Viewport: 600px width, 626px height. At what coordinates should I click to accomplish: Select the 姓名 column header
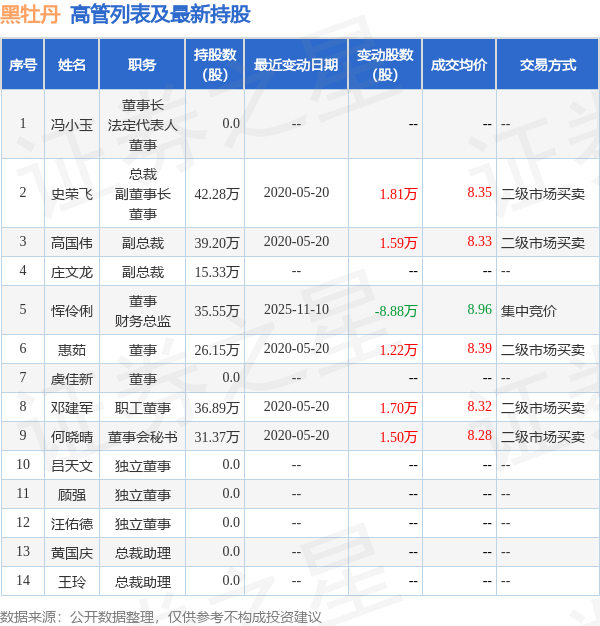tap(72, 65)
